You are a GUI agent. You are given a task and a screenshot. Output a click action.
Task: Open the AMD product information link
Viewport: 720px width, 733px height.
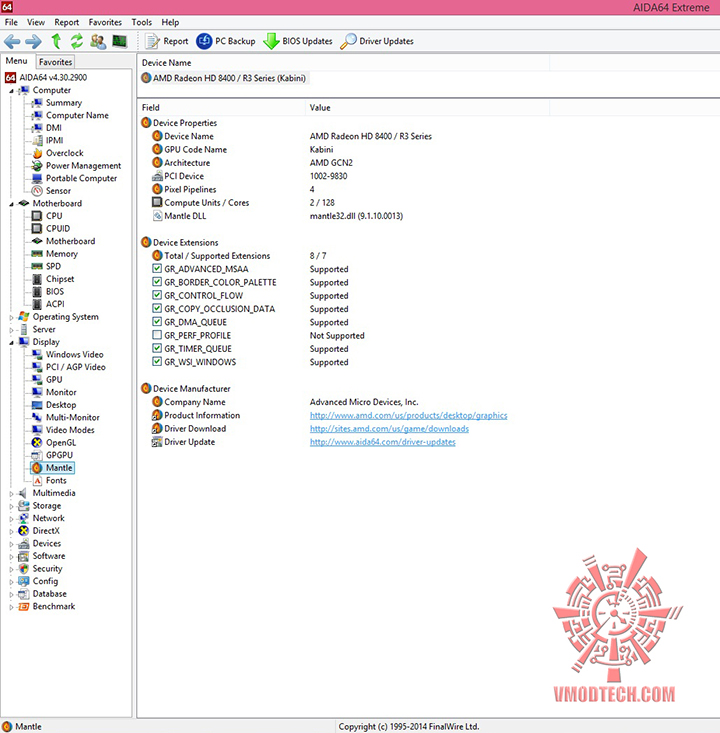pyautogui.click(x=408, y=416)
